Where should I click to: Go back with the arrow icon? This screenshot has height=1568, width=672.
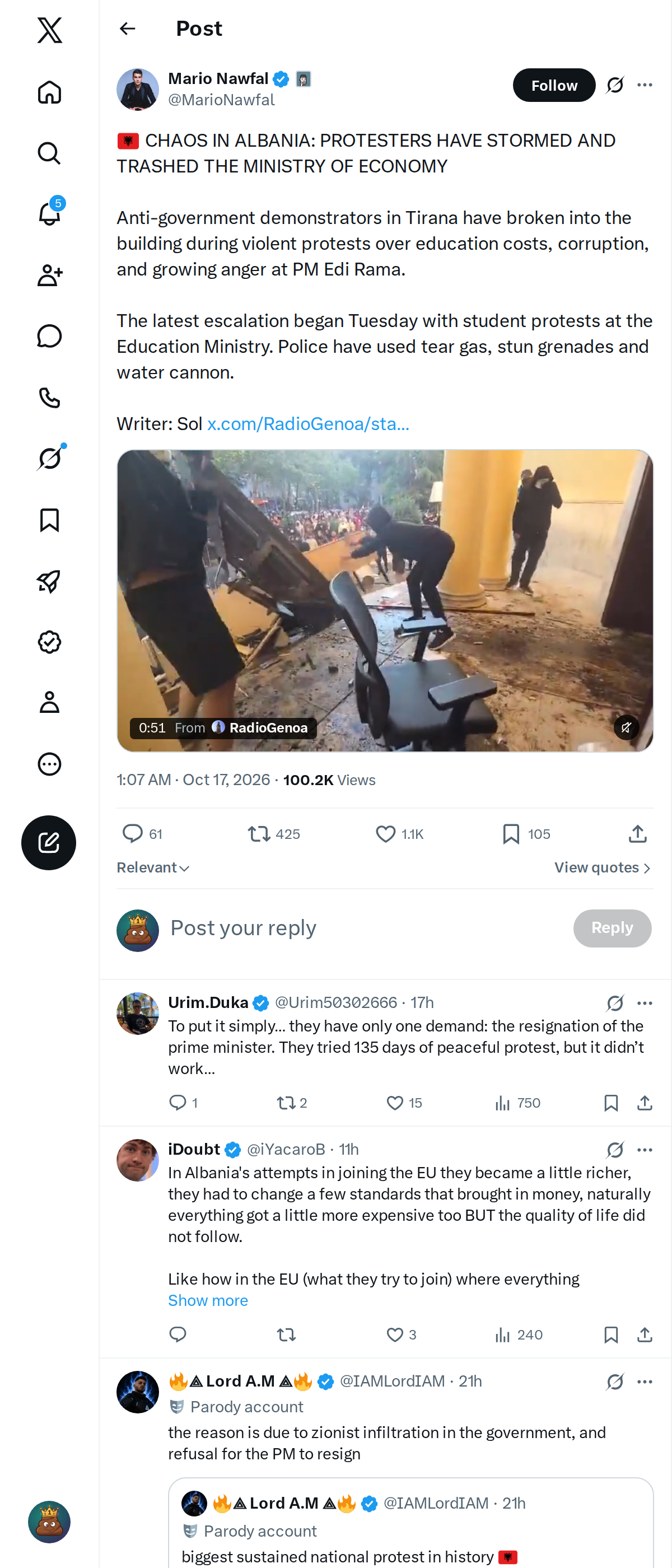coord(128,29)
